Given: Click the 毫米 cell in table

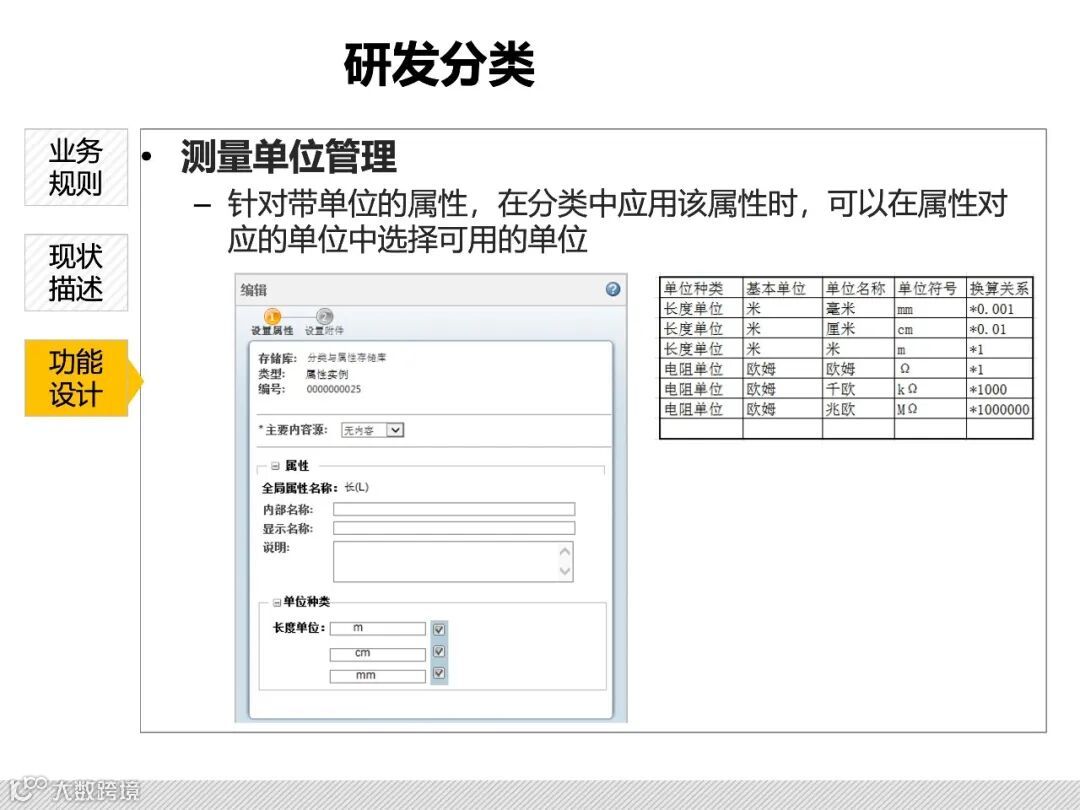Looking at the screenshot, I should 858,309.
